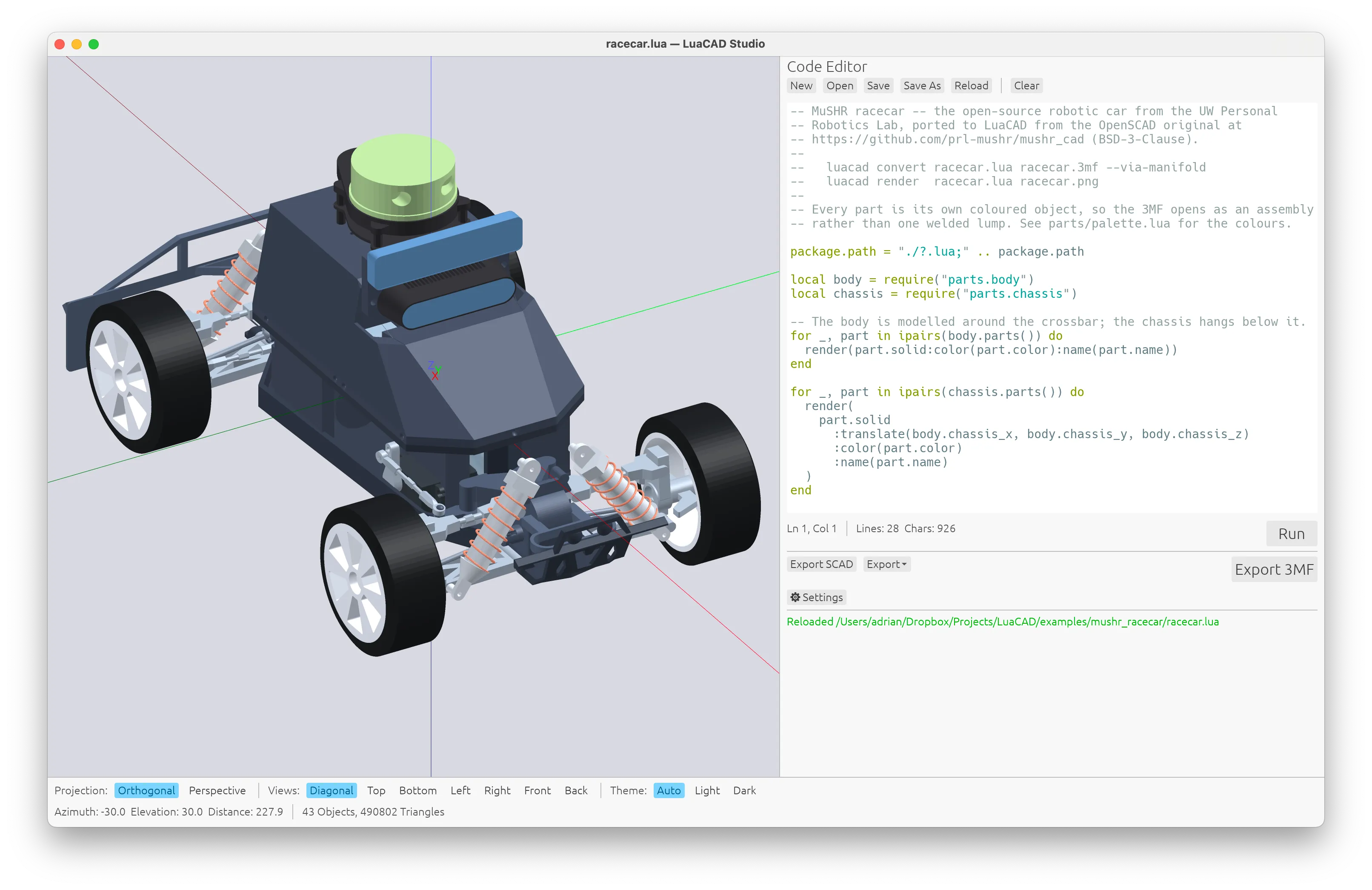Select the Back view

tap(576, 790)
